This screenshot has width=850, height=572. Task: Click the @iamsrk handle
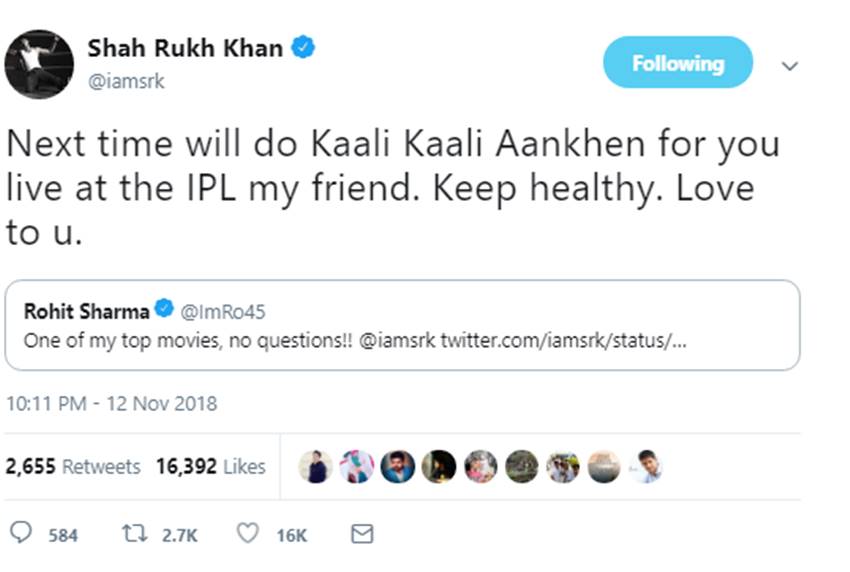coord(126,82)
